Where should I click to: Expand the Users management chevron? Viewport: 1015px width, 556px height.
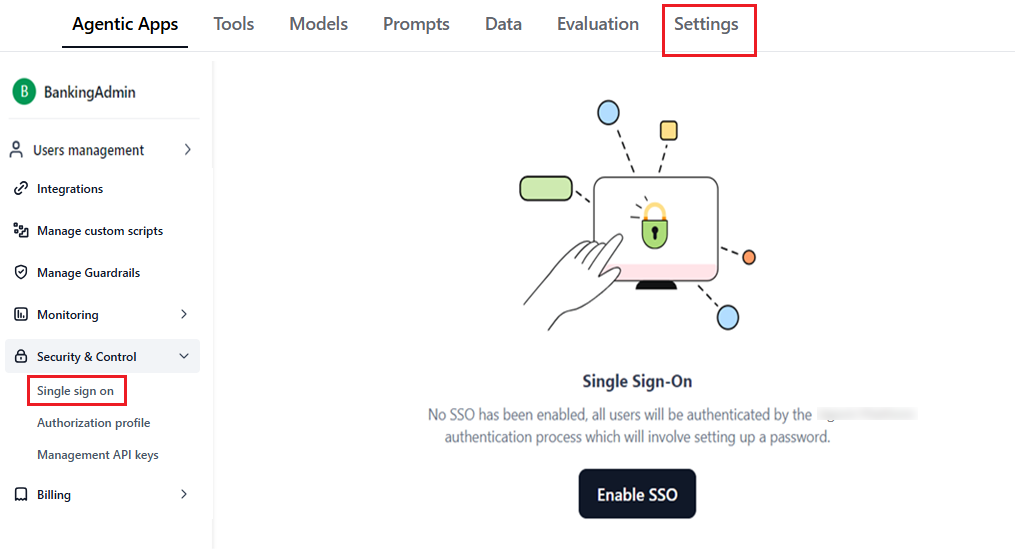tap(188, 150)
